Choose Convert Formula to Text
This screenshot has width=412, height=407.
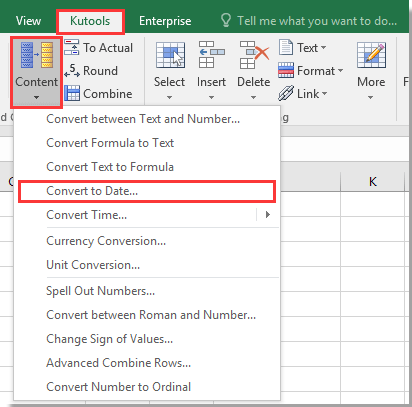pyautogui.click(x=147, y=143)
